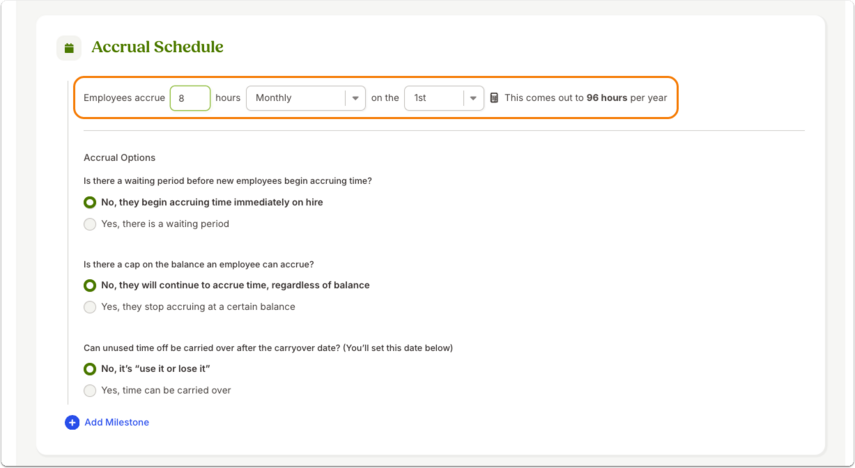The image size is (855, 468).
Task: Open the 1st day-of-month dropdown
Action: [444, 98]
